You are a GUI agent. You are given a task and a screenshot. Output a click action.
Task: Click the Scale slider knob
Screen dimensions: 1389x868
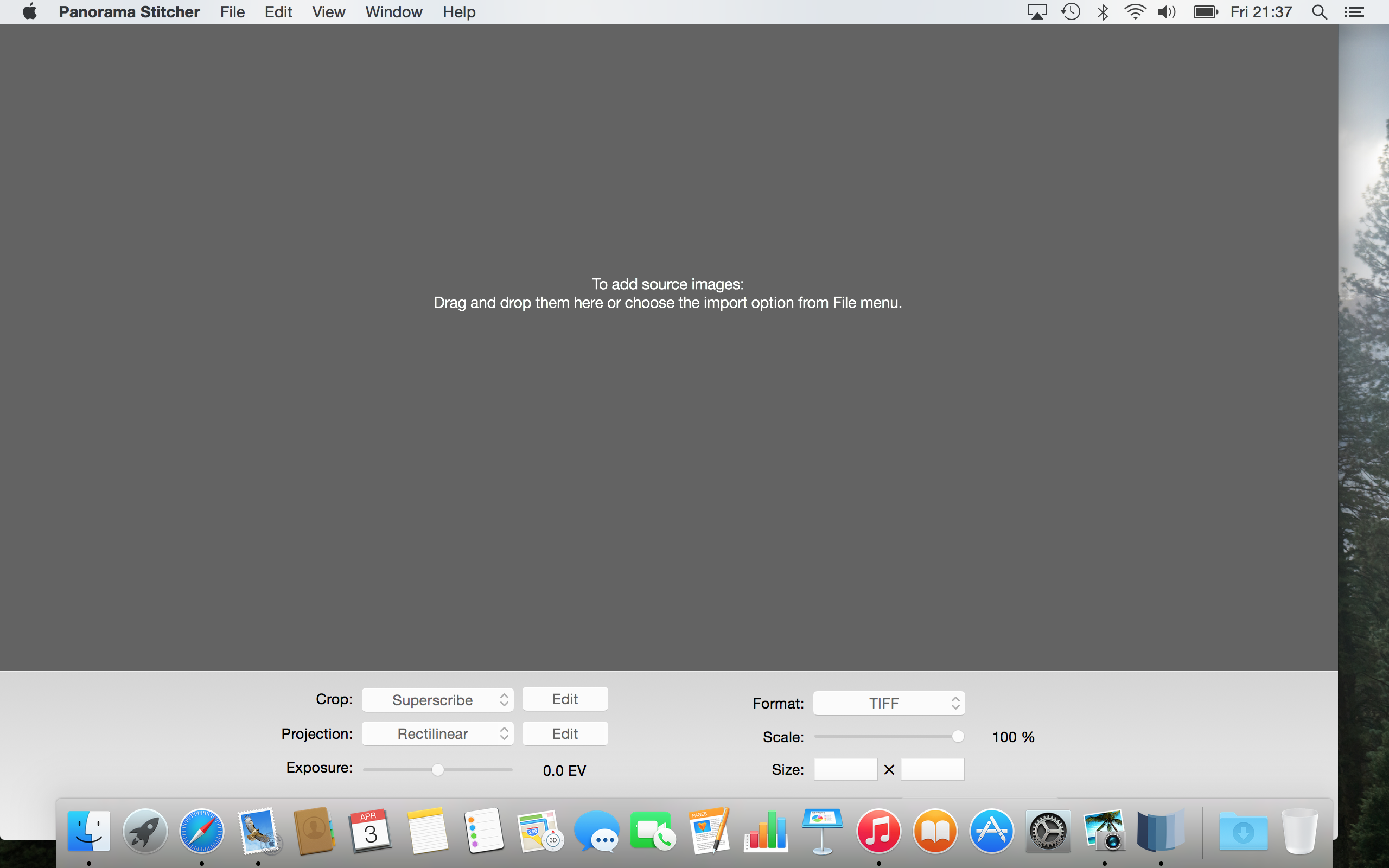click(x=957, y=737)
